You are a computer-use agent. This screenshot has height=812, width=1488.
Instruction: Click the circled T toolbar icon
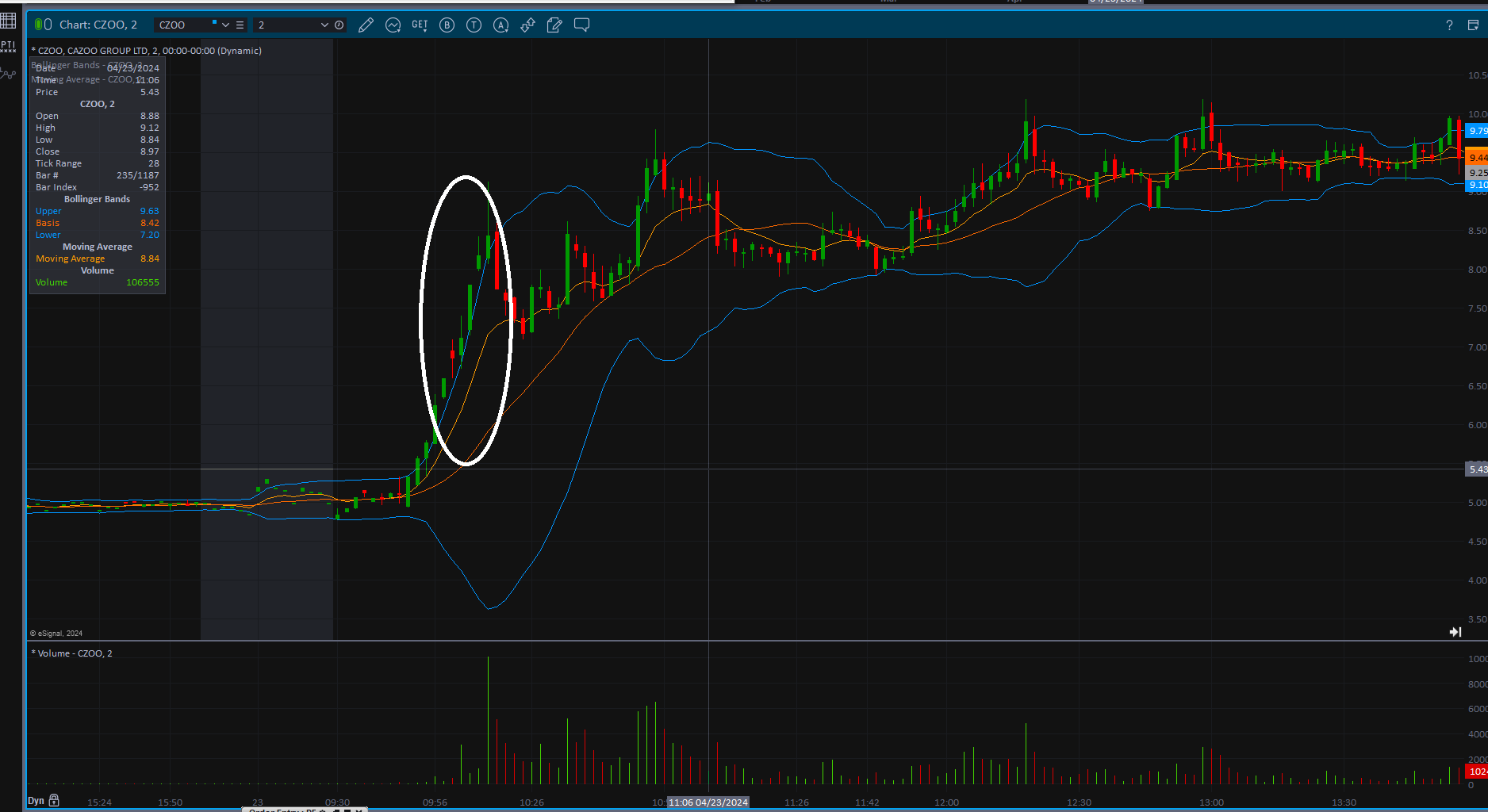tap(474, 25)
